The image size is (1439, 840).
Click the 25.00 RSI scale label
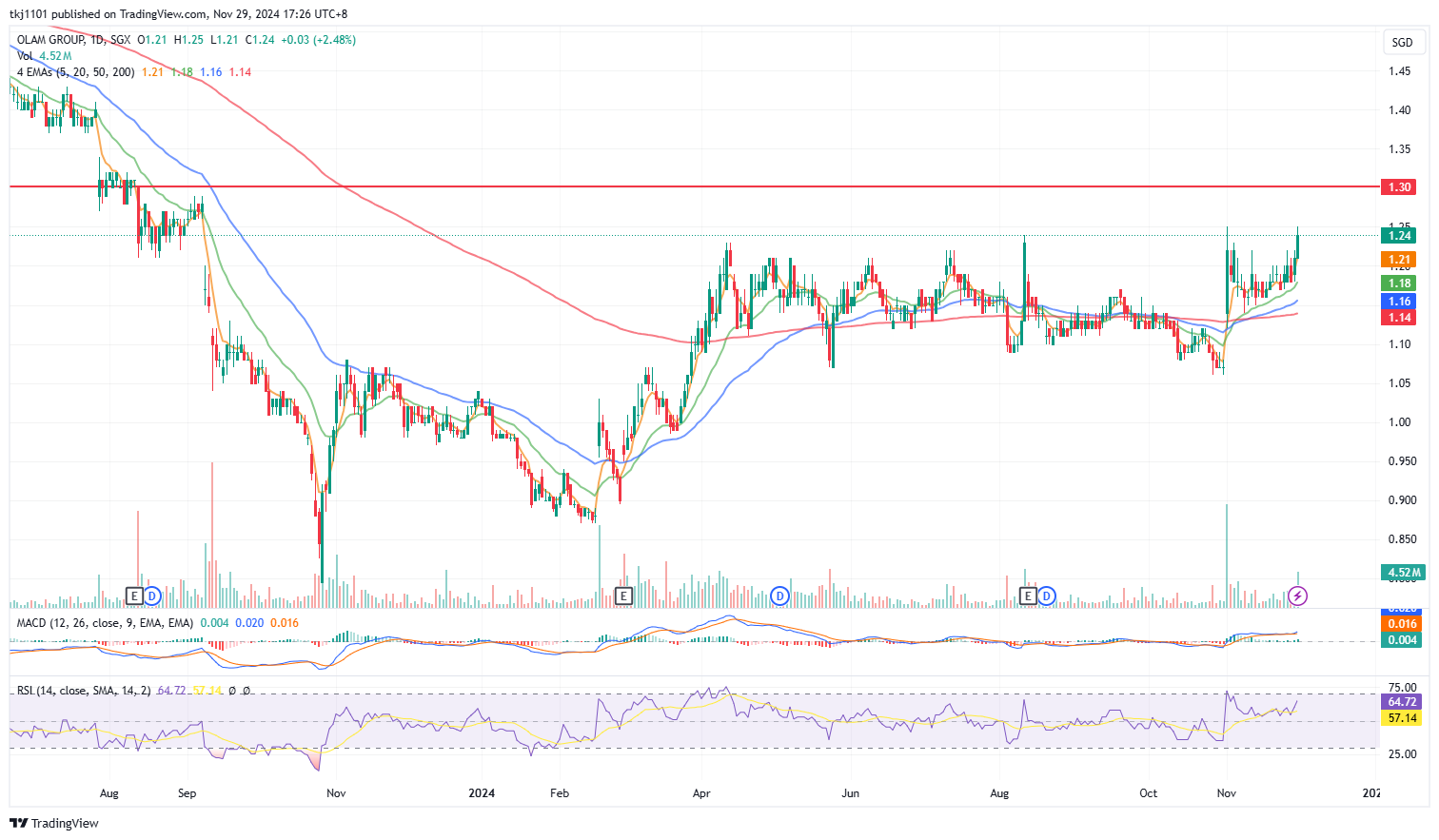[x=1403, y=754]
